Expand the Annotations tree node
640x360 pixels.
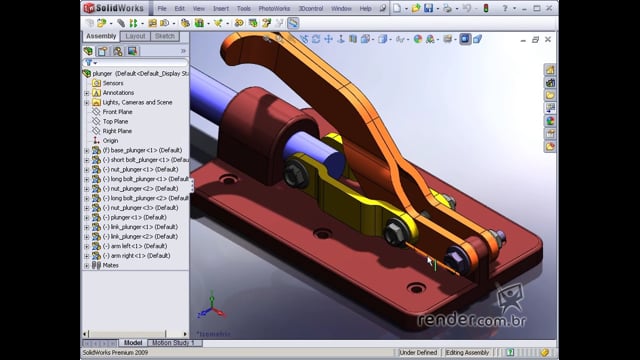coord(87,93)
